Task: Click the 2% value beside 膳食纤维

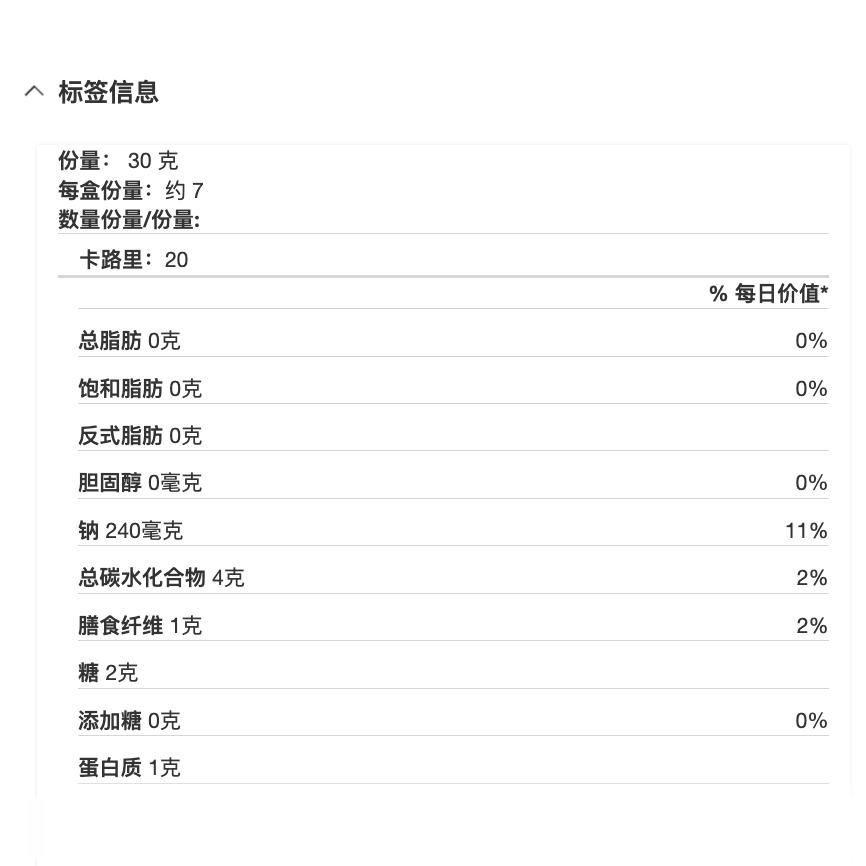Action: point(811,626)
